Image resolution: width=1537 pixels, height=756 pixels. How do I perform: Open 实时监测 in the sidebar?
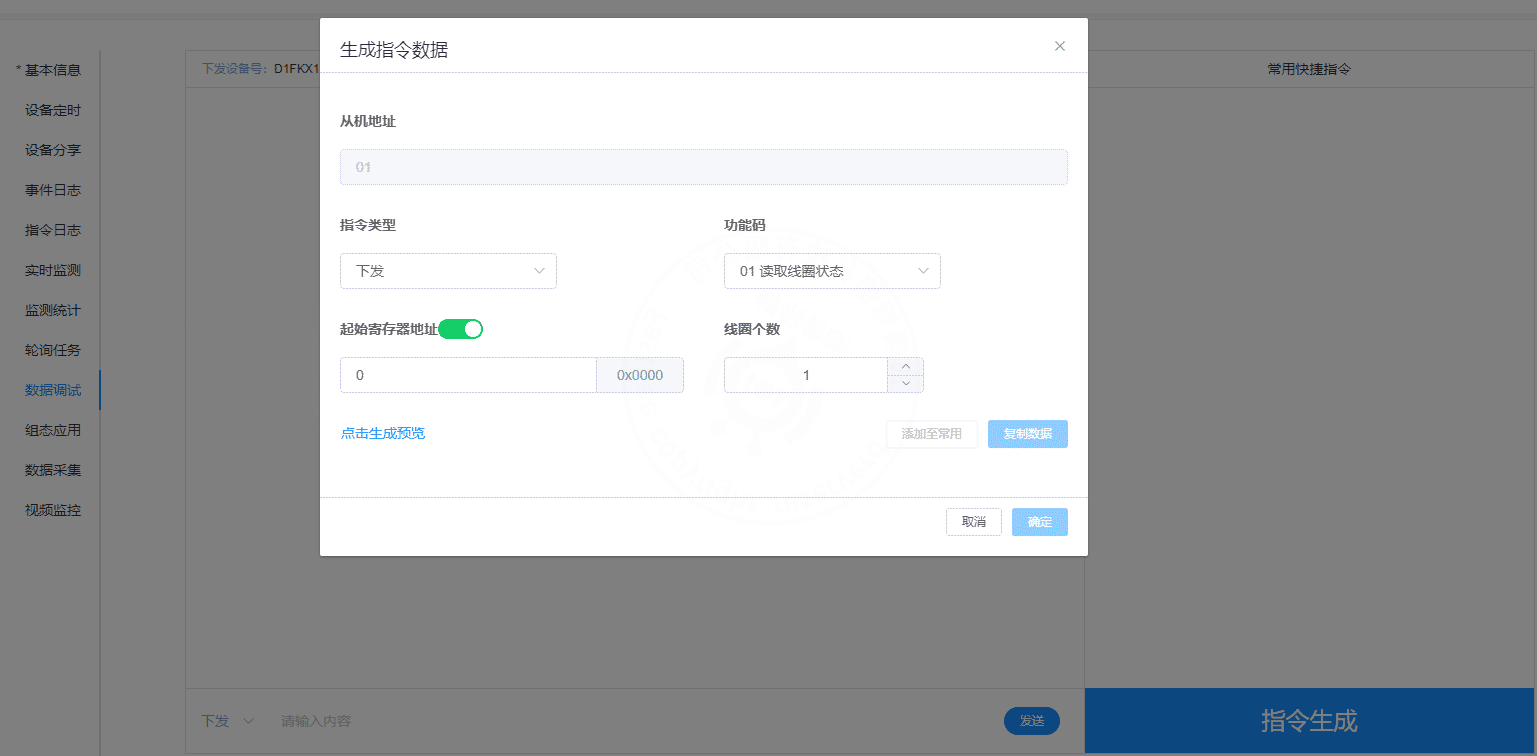tap(53, 270)
